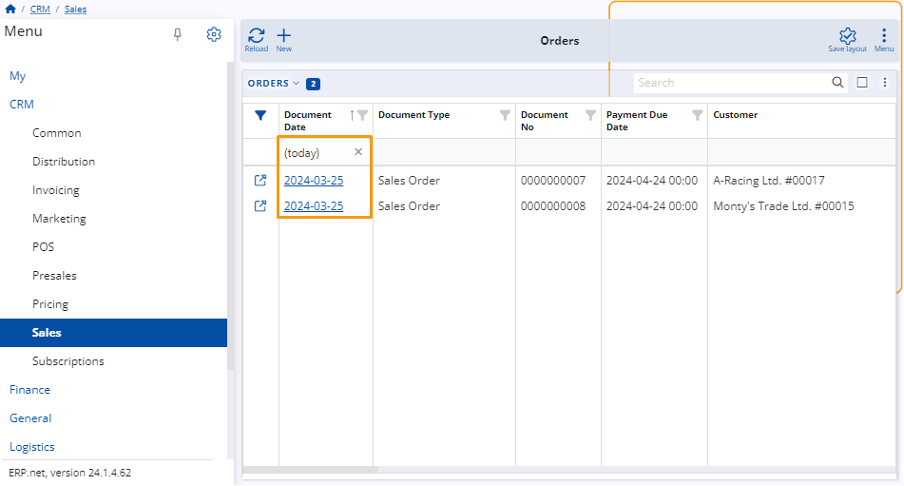Sort by Document Date column header
This screenshot has width=904, height=486.
point(308,120)
